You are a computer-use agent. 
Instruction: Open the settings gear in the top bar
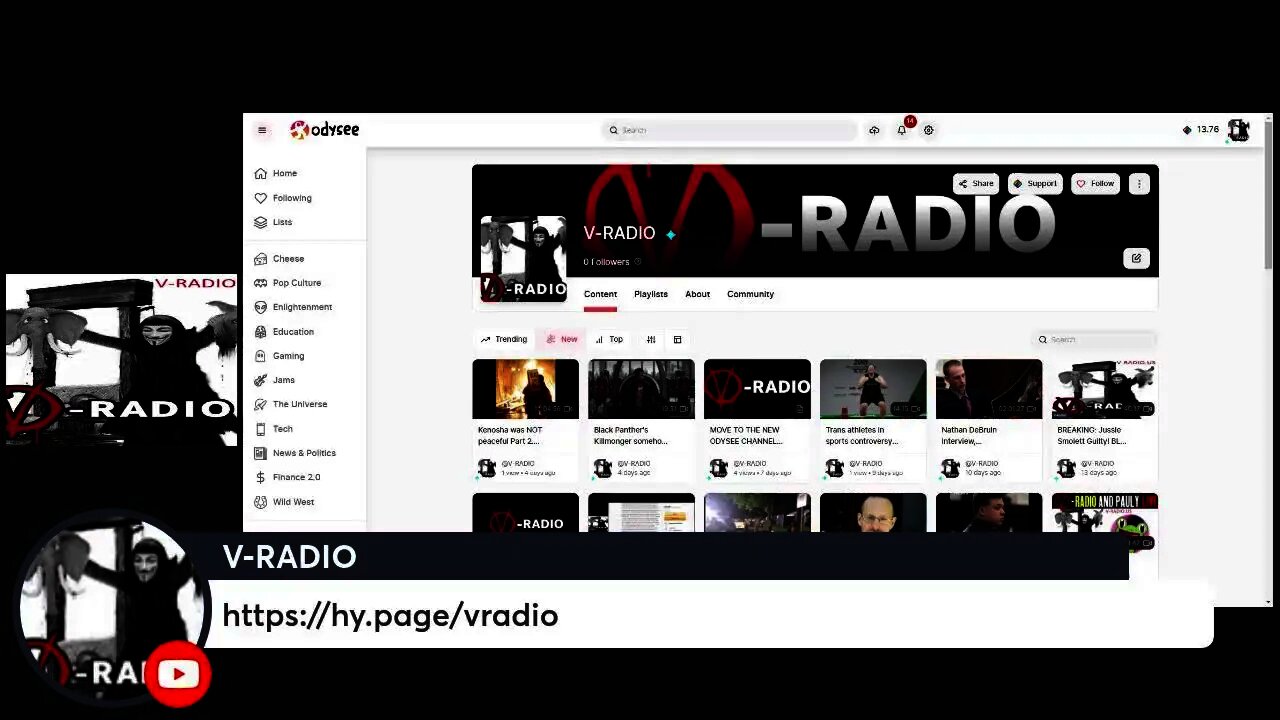[928, 130]
